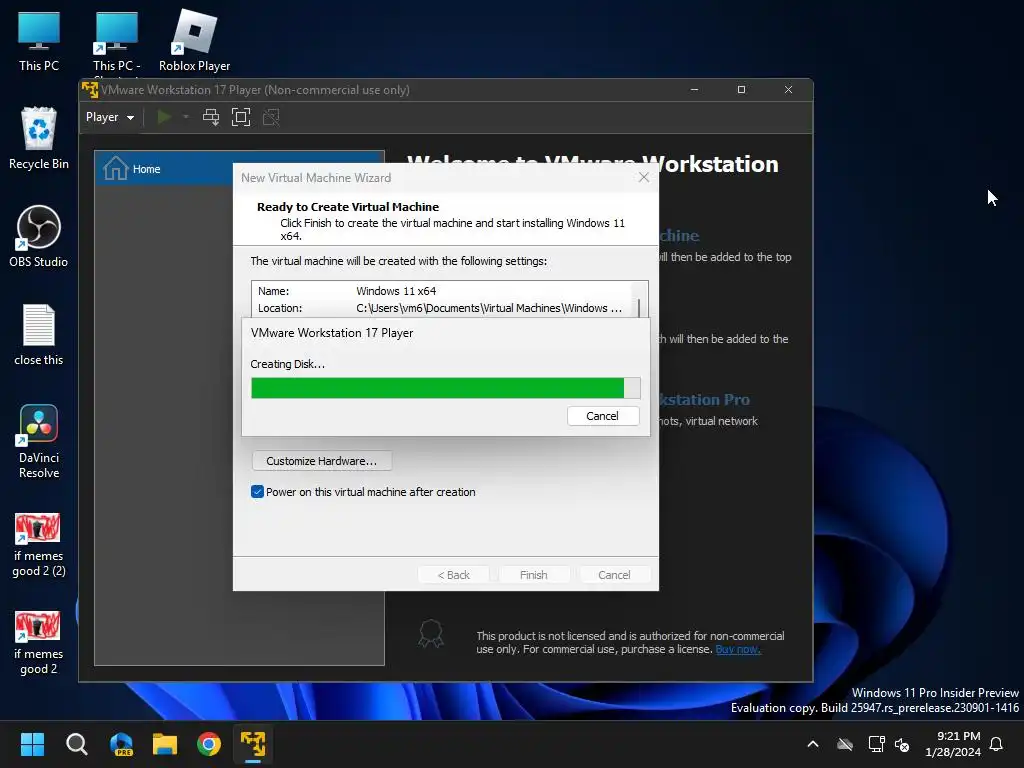
Task: Select the DaVinci Resolve desktop icon
Action: pos(39,441)
